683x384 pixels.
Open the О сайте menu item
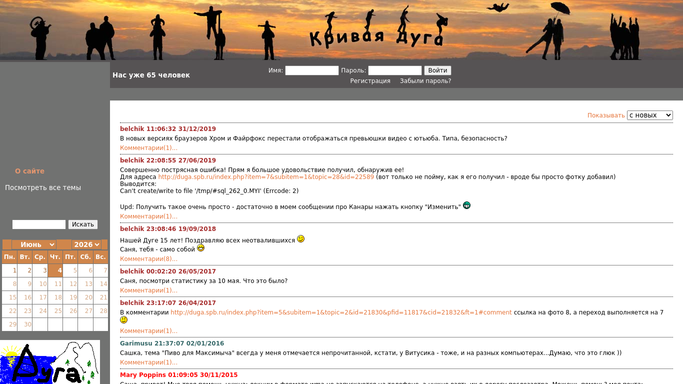click(x=30, y=171)
